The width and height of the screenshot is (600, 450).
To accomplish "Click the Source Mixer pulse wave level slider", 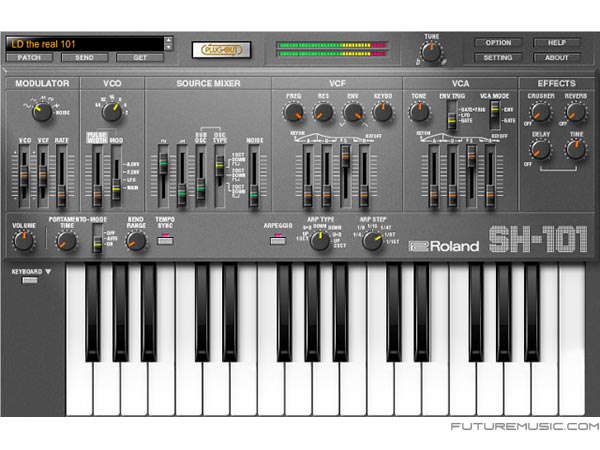I will 163,177.
